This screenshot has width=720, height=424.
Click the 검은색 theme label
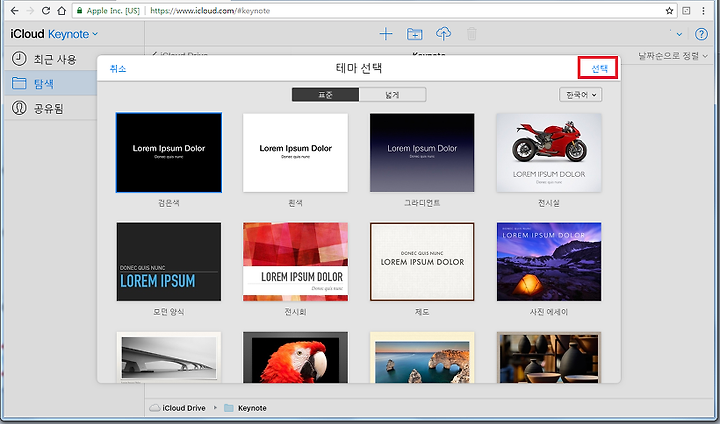(169, 203)
